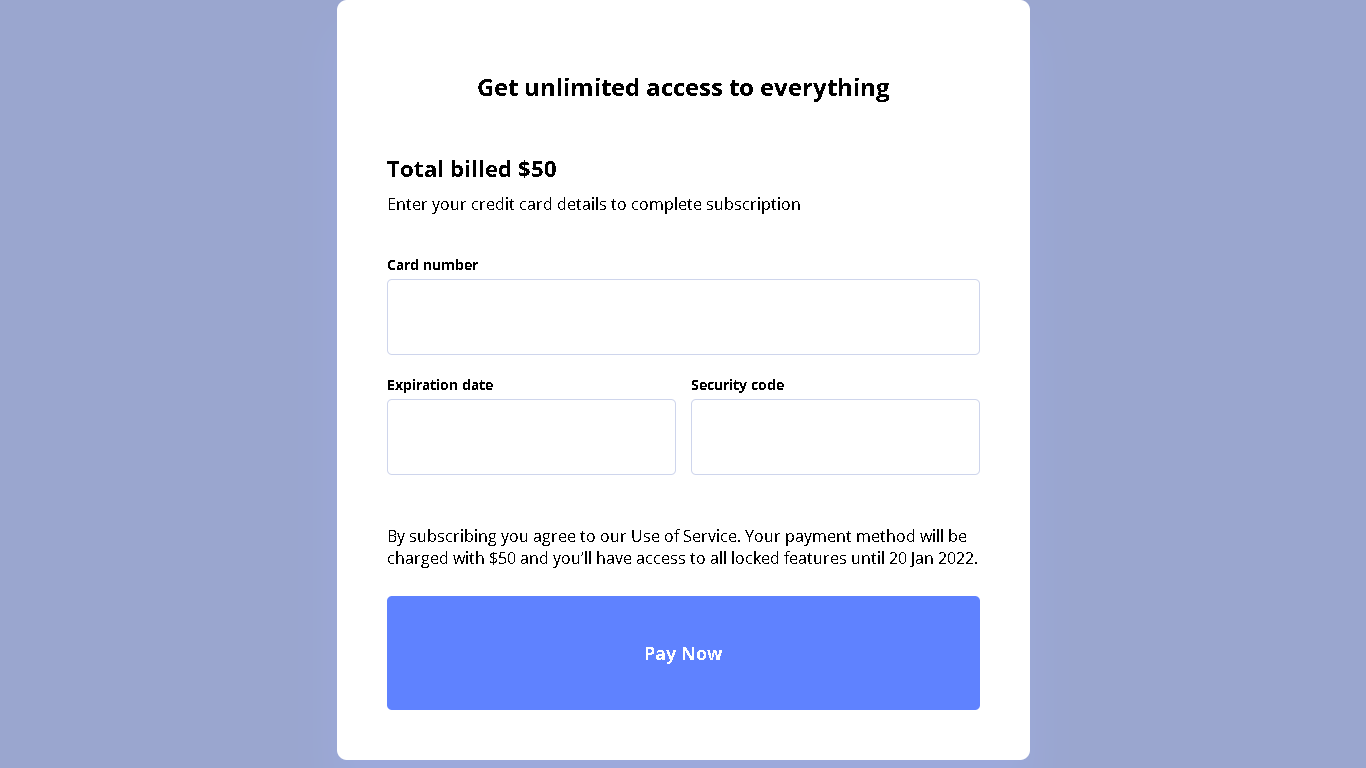The image size is (1366, 768).
Task: Click the Expiration date label
Action: pyautogui.click(x=440, y=385)
